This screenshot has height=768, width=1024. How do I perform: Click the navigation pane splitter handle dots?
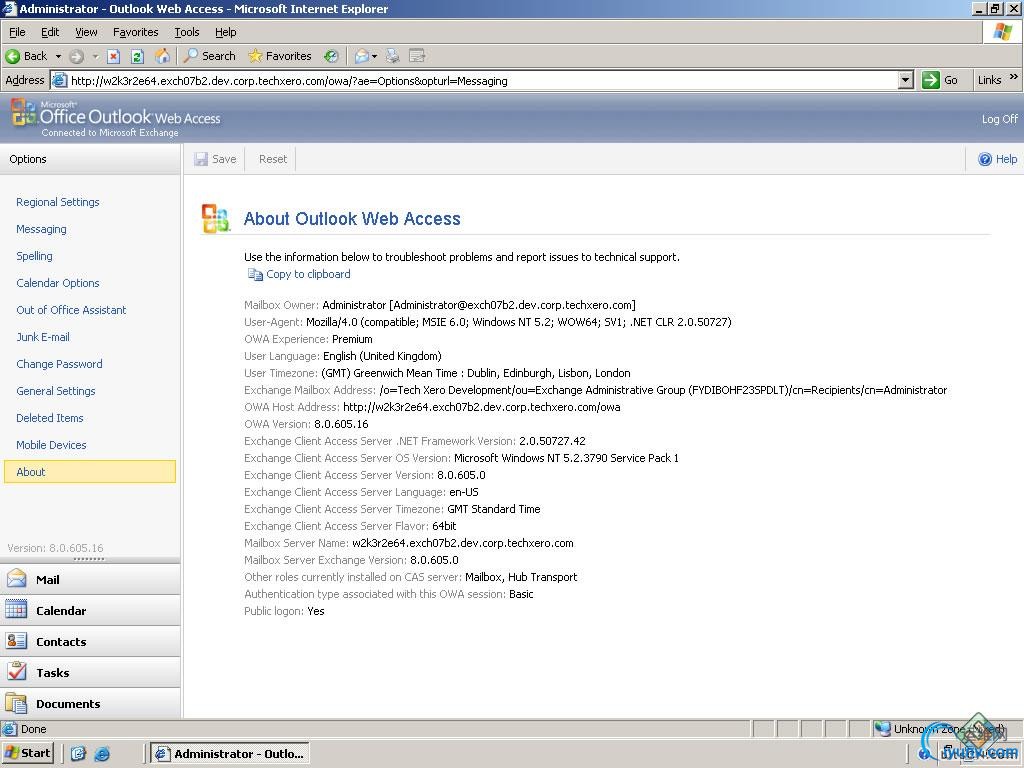pyautogui.click(x=89, y=559)
